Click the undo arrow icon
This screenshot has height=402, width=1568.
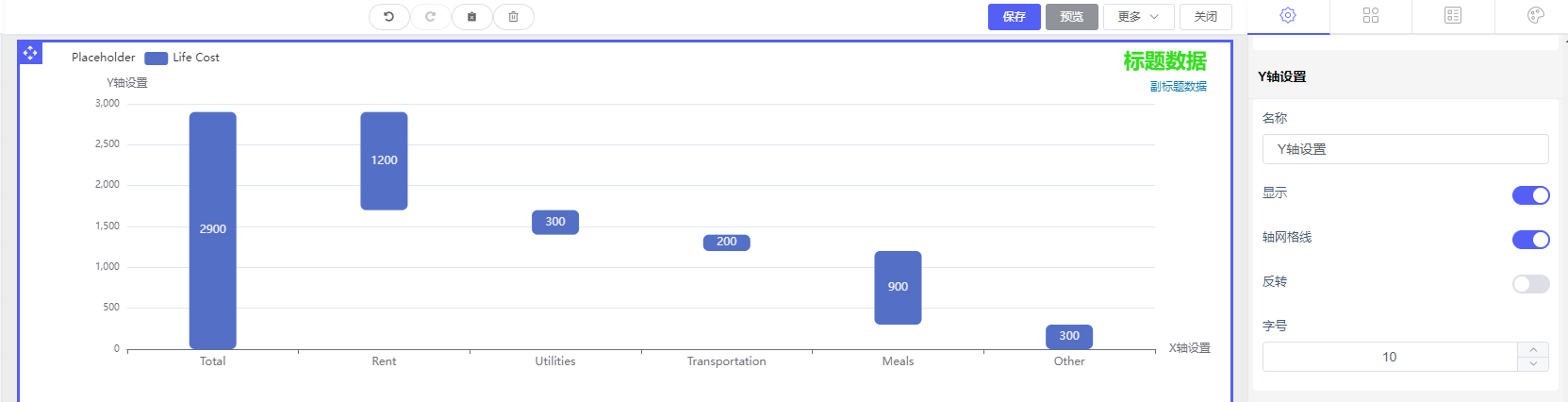[388, 16]
